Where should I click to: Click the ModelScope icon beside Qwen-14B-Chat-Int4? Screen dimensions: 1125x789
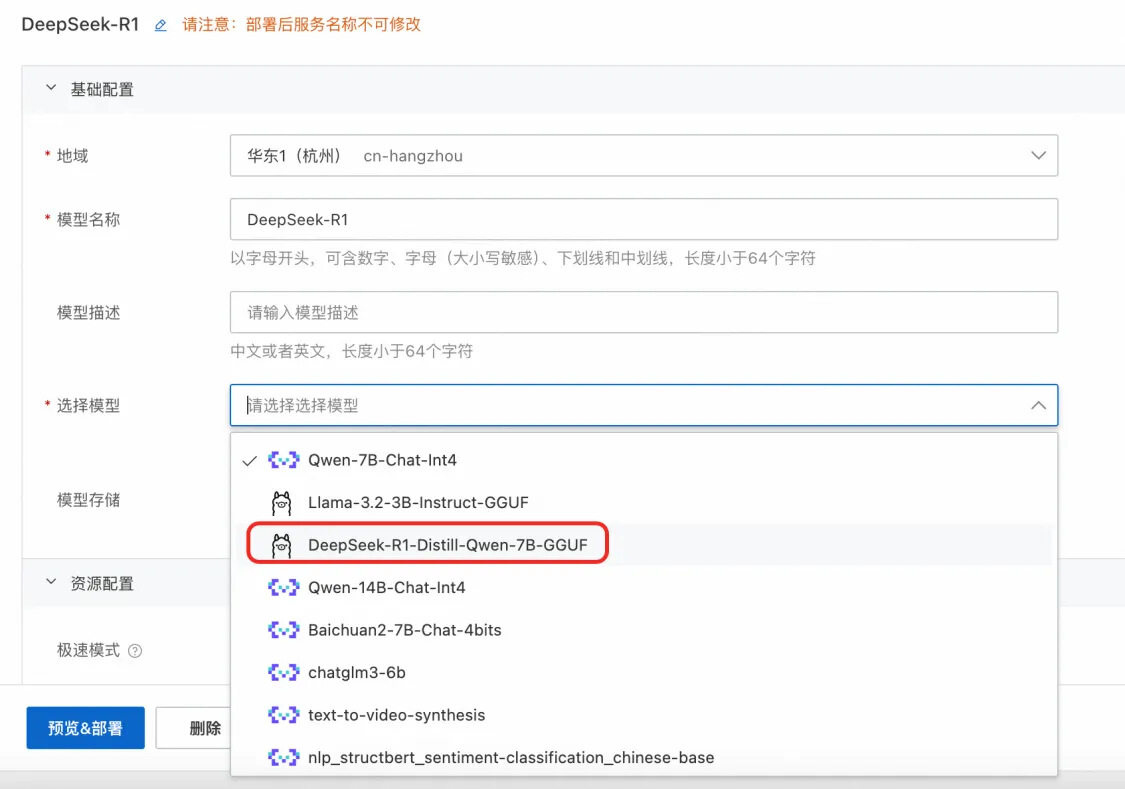[283, 588]
